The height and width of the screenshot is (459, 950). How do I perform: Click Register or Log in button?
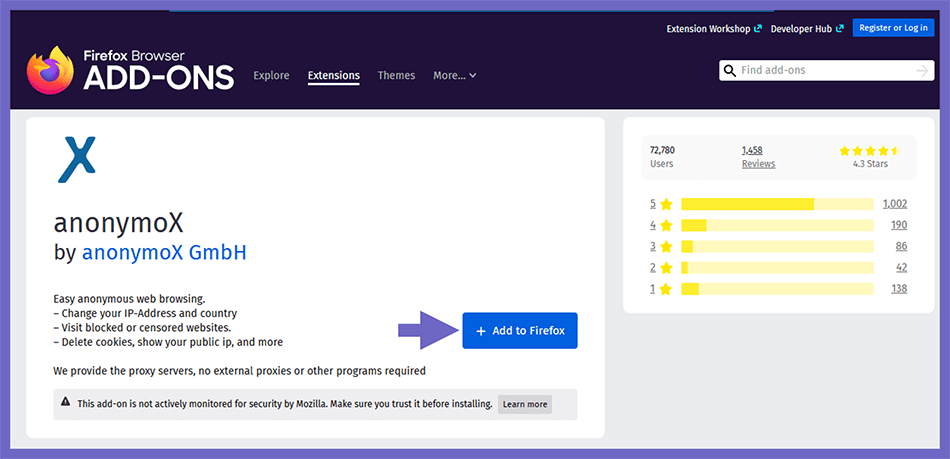point(893,28)
